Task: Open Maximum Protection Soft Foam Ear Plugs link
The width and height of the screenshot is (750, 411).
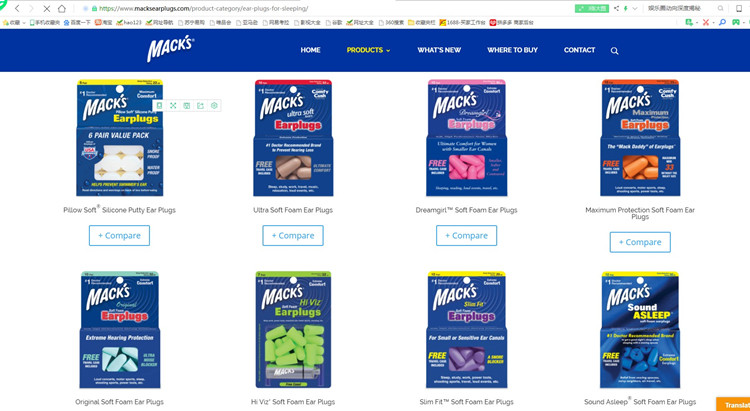Action: 640,213
